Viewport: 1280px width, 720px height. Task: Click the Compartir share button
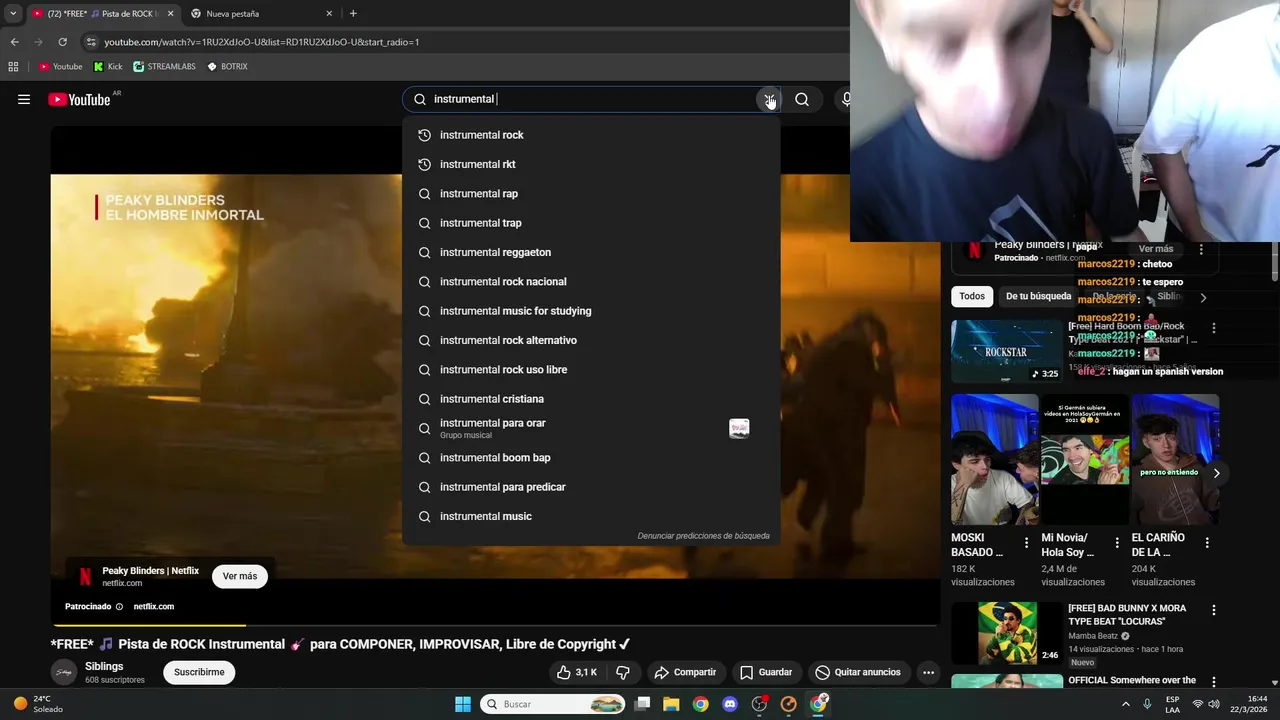[x=684, y=672]
